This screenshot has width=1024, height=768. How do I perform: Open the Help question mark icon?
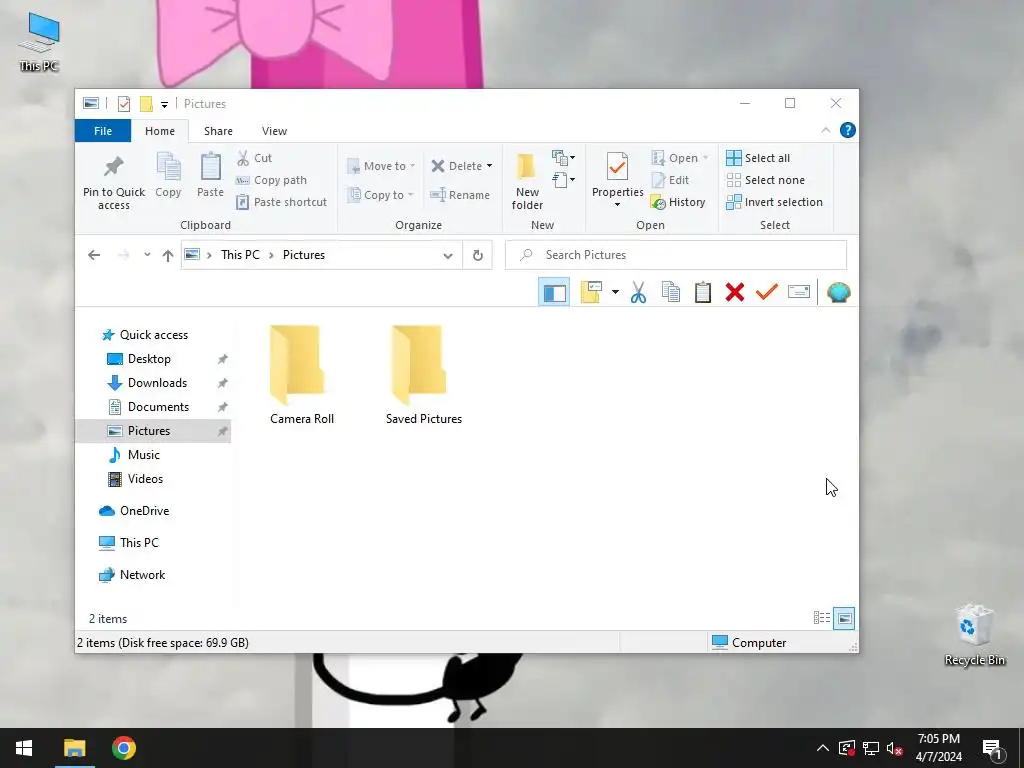point(848,130)
